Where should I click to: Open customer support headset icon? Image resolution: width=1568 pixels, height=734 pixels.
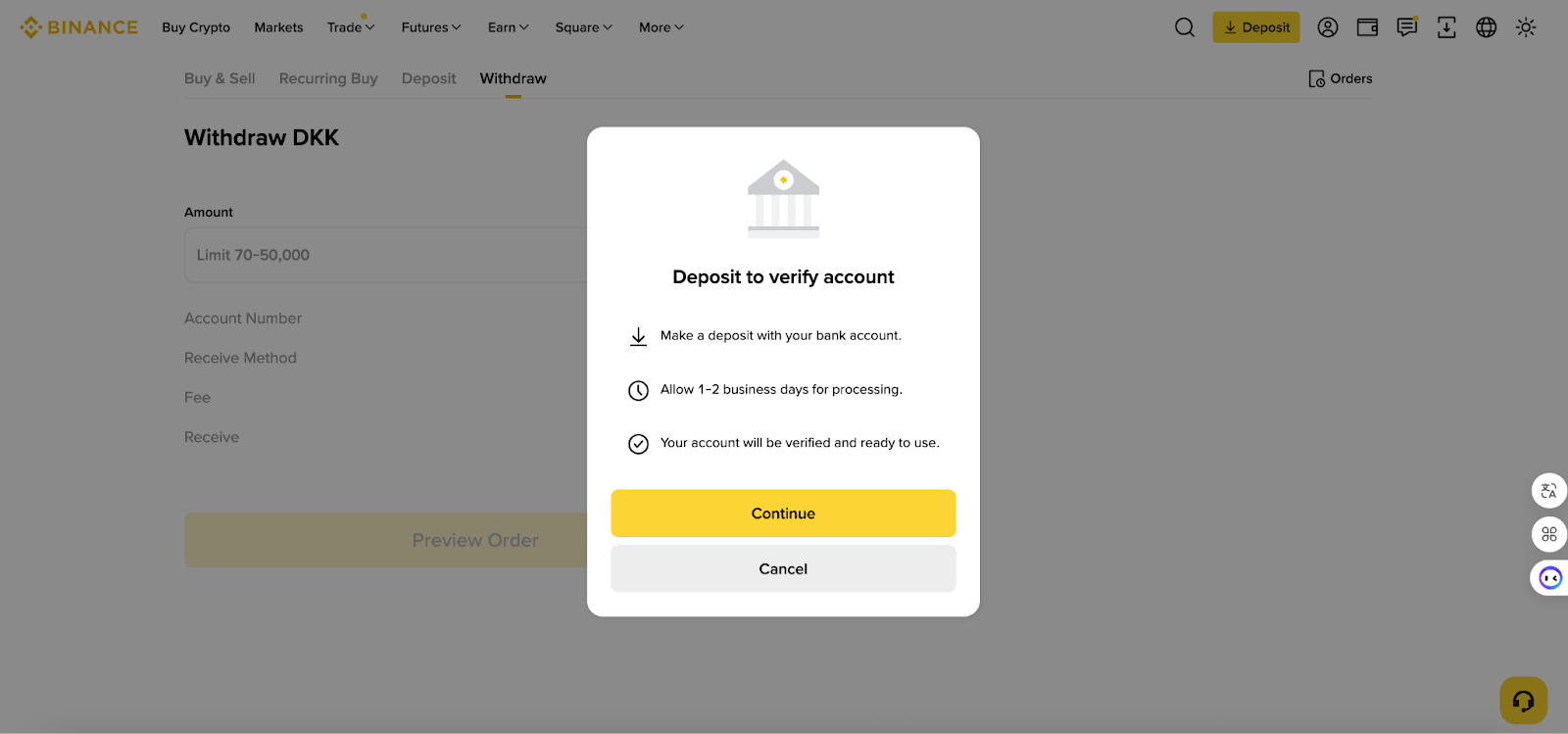click(1522, 700)
